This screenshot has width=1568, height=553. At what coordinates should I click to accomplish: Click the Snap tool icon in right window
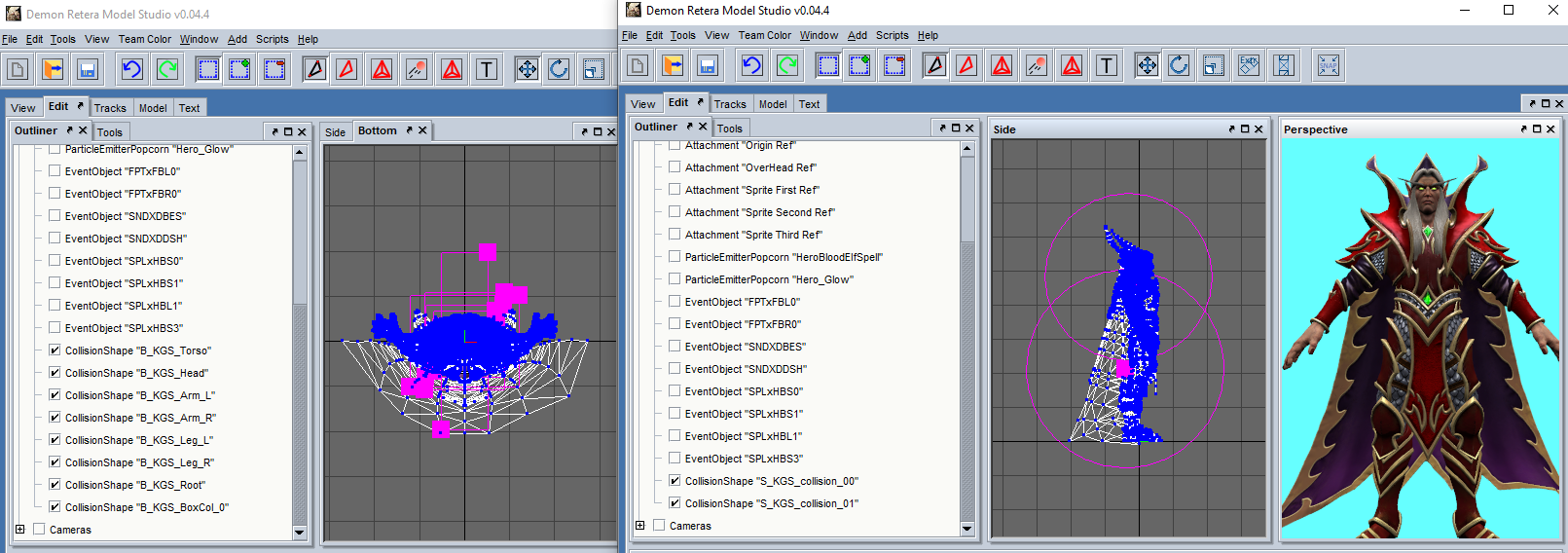coord(1329,65)
